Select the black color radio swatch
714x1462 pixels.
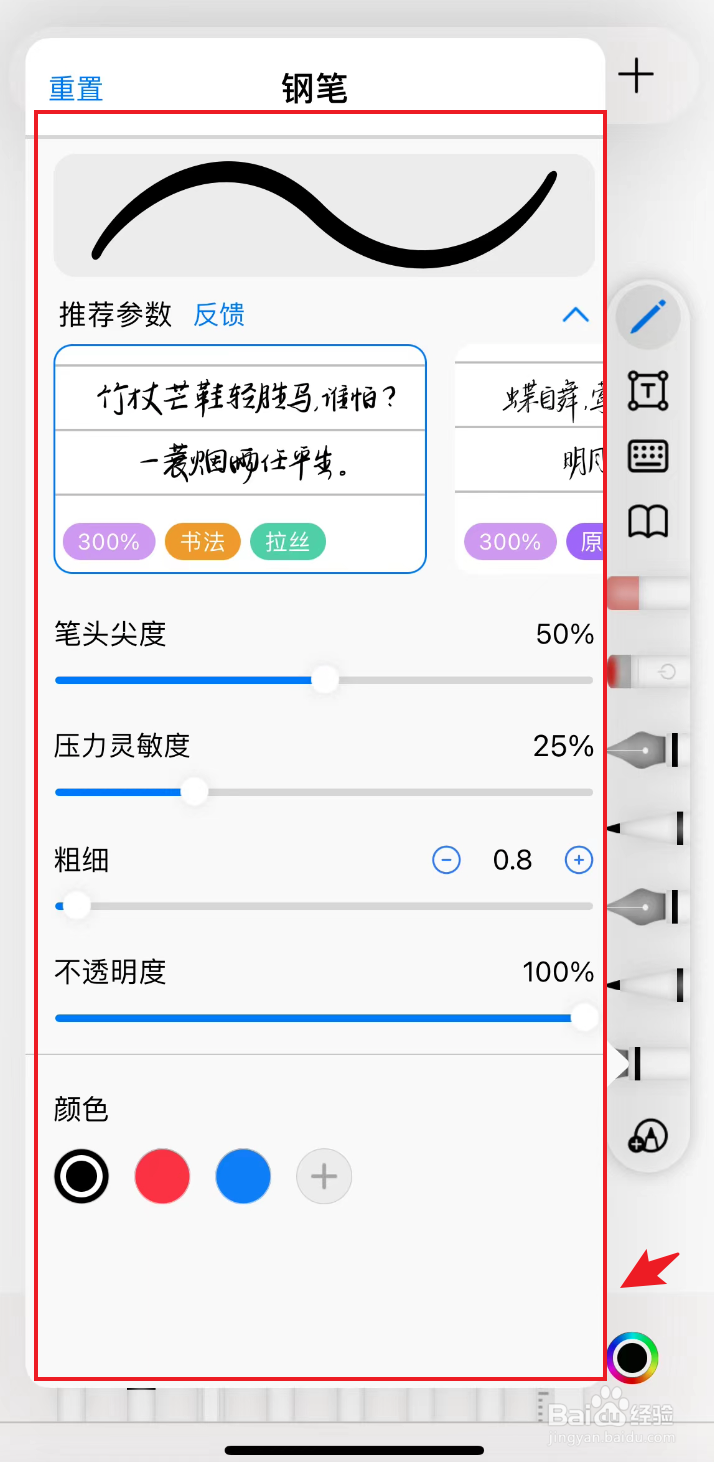click(81, 1175)
